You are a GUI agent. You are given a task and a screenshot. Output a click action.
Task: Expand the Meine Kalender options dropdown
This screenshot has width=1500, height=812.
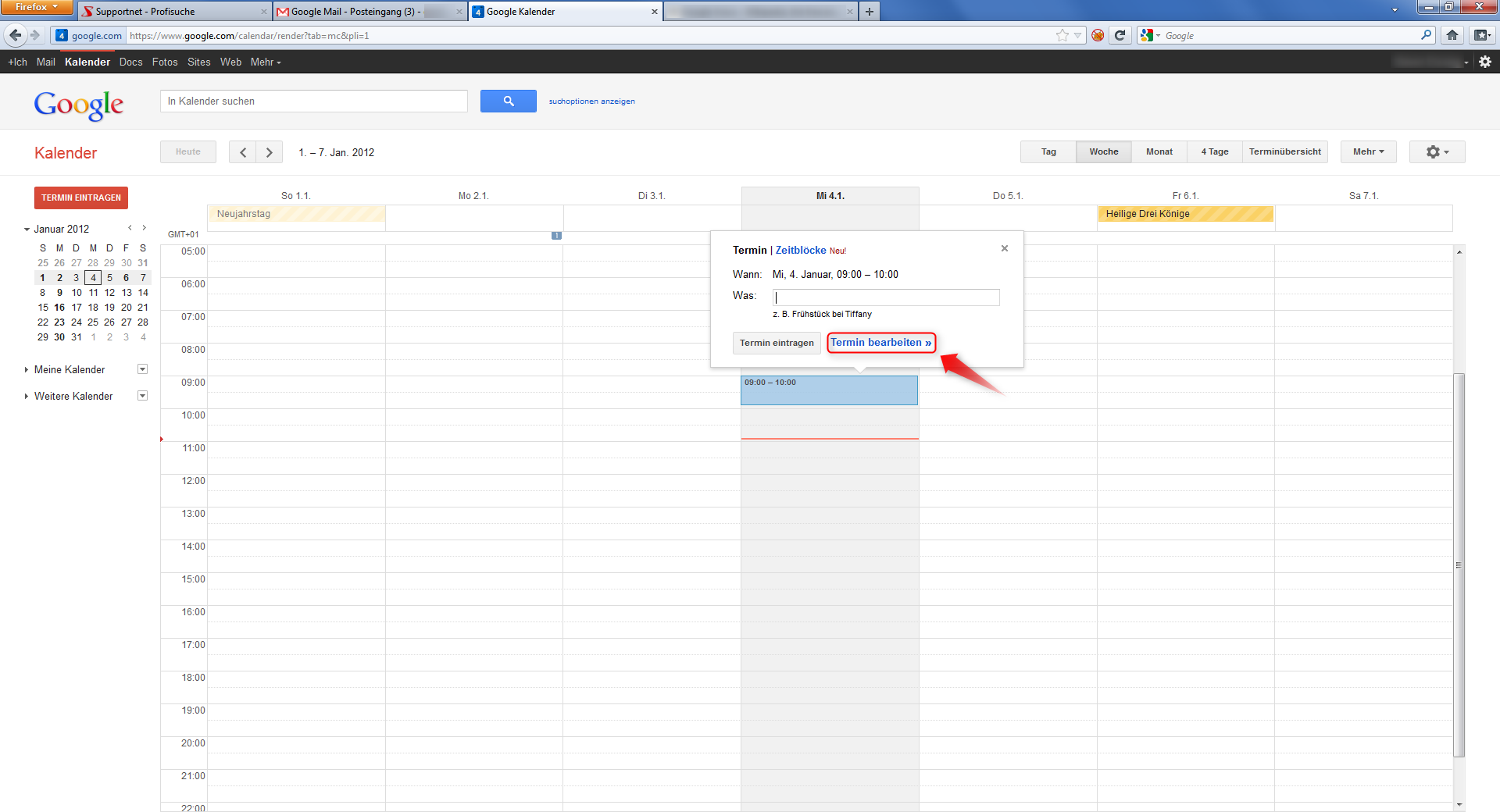(142, 369)
